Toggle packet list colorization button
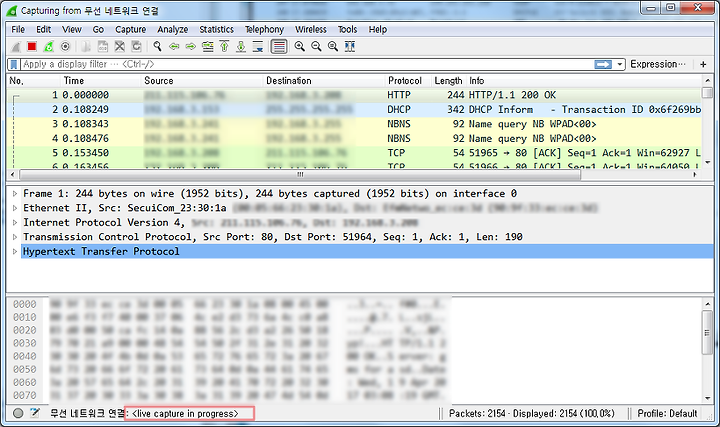The height and width of the screenshot is (427, 720). coord(279,46)
